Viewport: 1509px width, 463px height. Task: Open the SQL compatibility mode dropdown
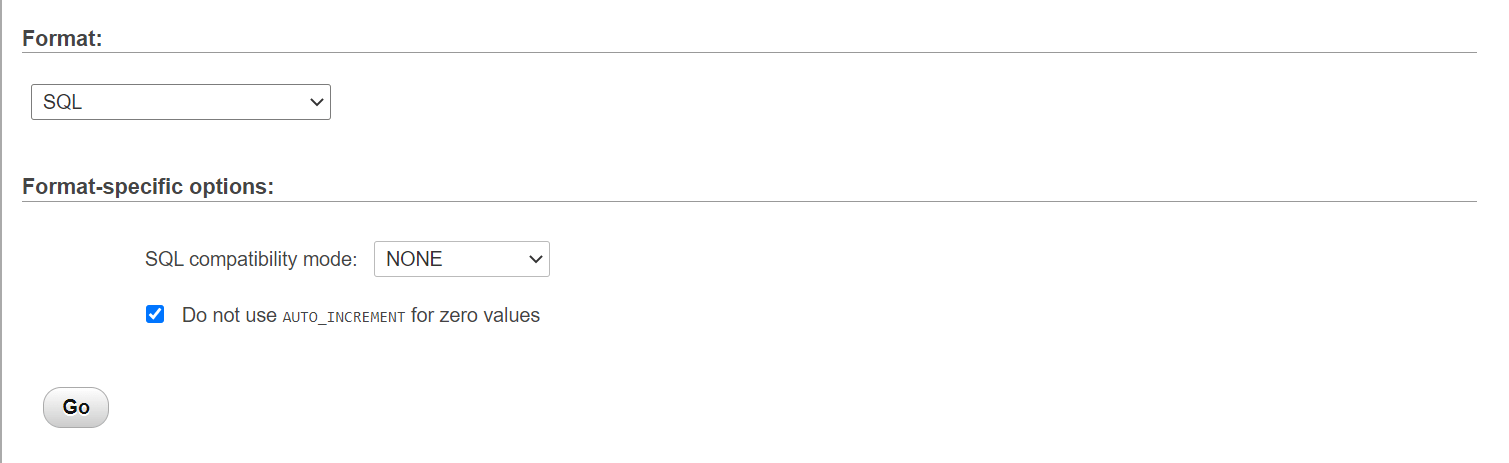coord(461,259)
